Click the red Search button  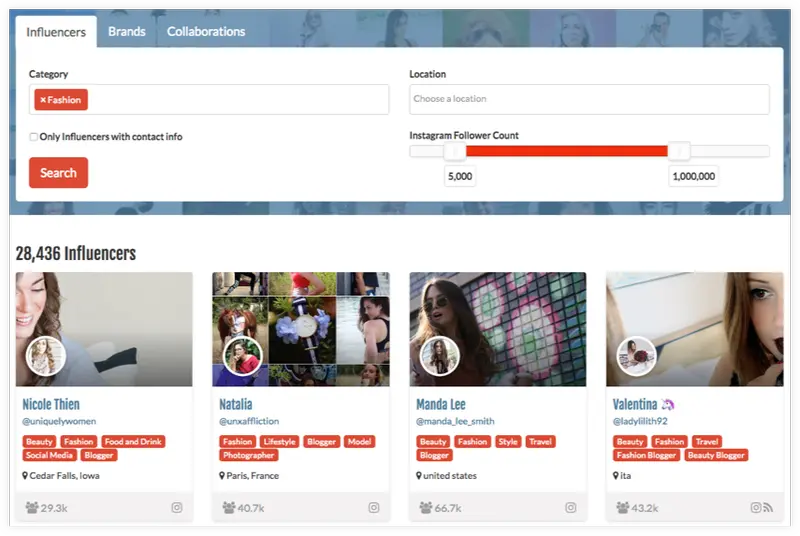coord(58,173)
